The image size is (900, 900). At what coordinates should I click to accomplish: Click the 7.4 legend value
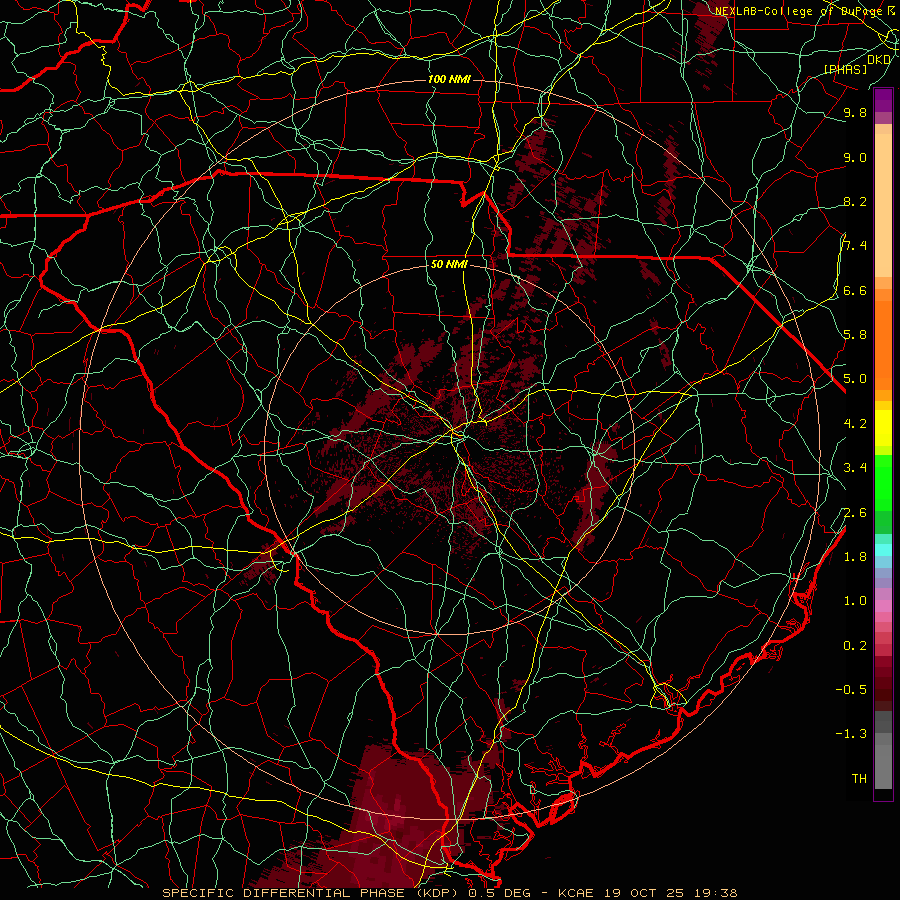pos(855,246)
